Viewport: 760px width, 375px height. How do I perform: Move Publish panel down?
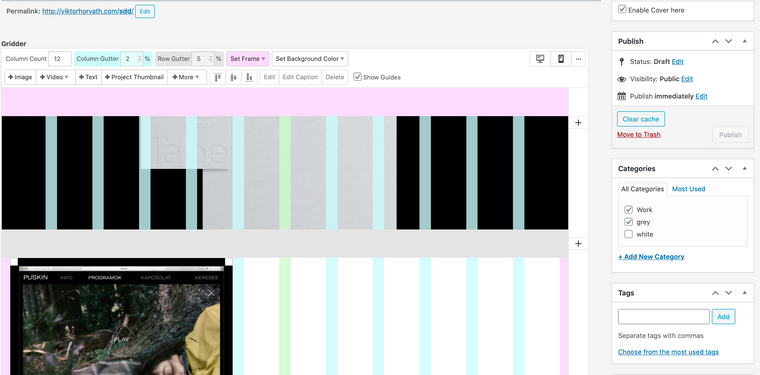pos(728,41)
